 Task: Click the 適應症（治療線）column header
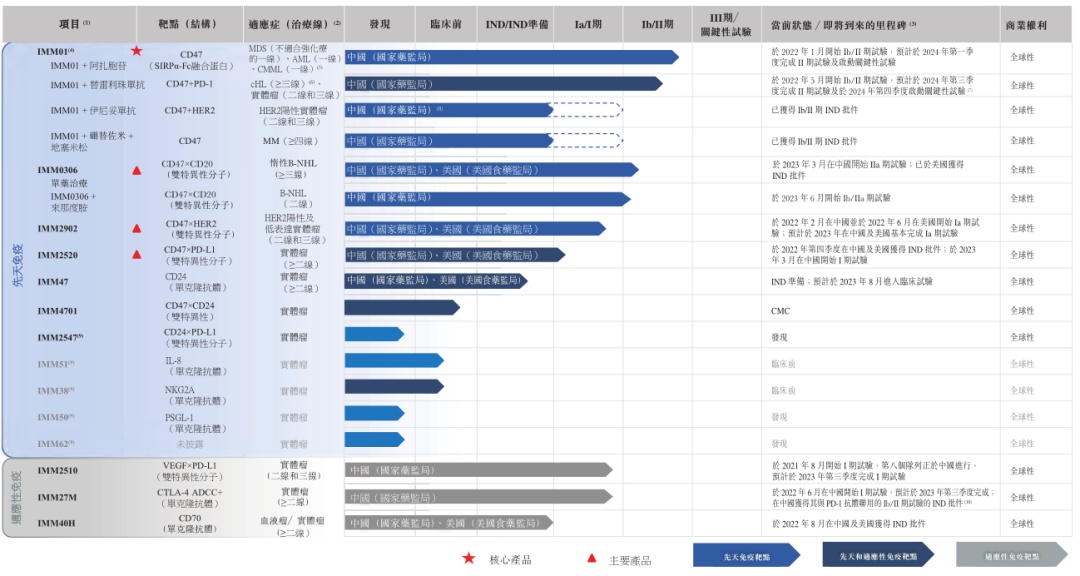tap(294, 24)
